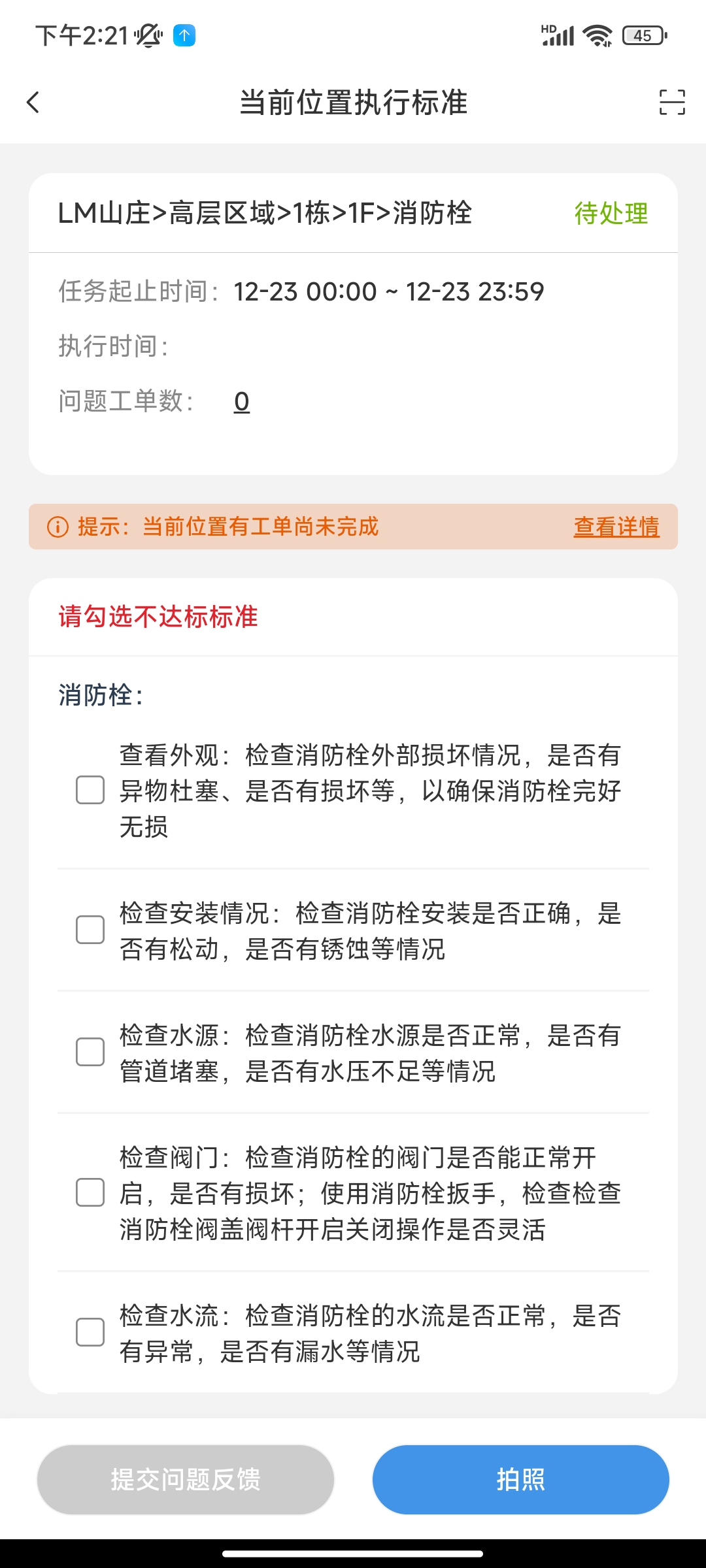Check the 检查安装情况 checkbox

(90, 931)
